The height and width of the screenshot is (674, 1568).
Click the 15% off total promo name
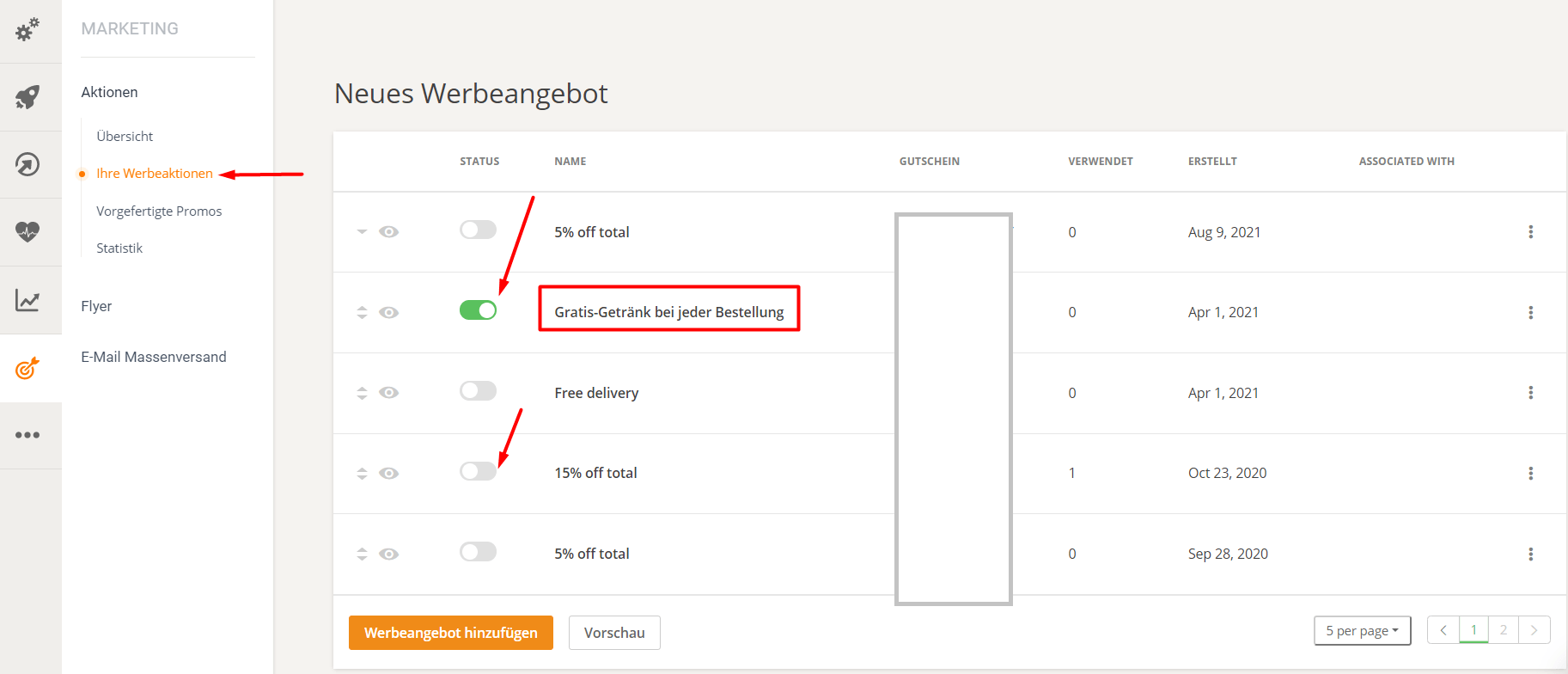point(595,473)
